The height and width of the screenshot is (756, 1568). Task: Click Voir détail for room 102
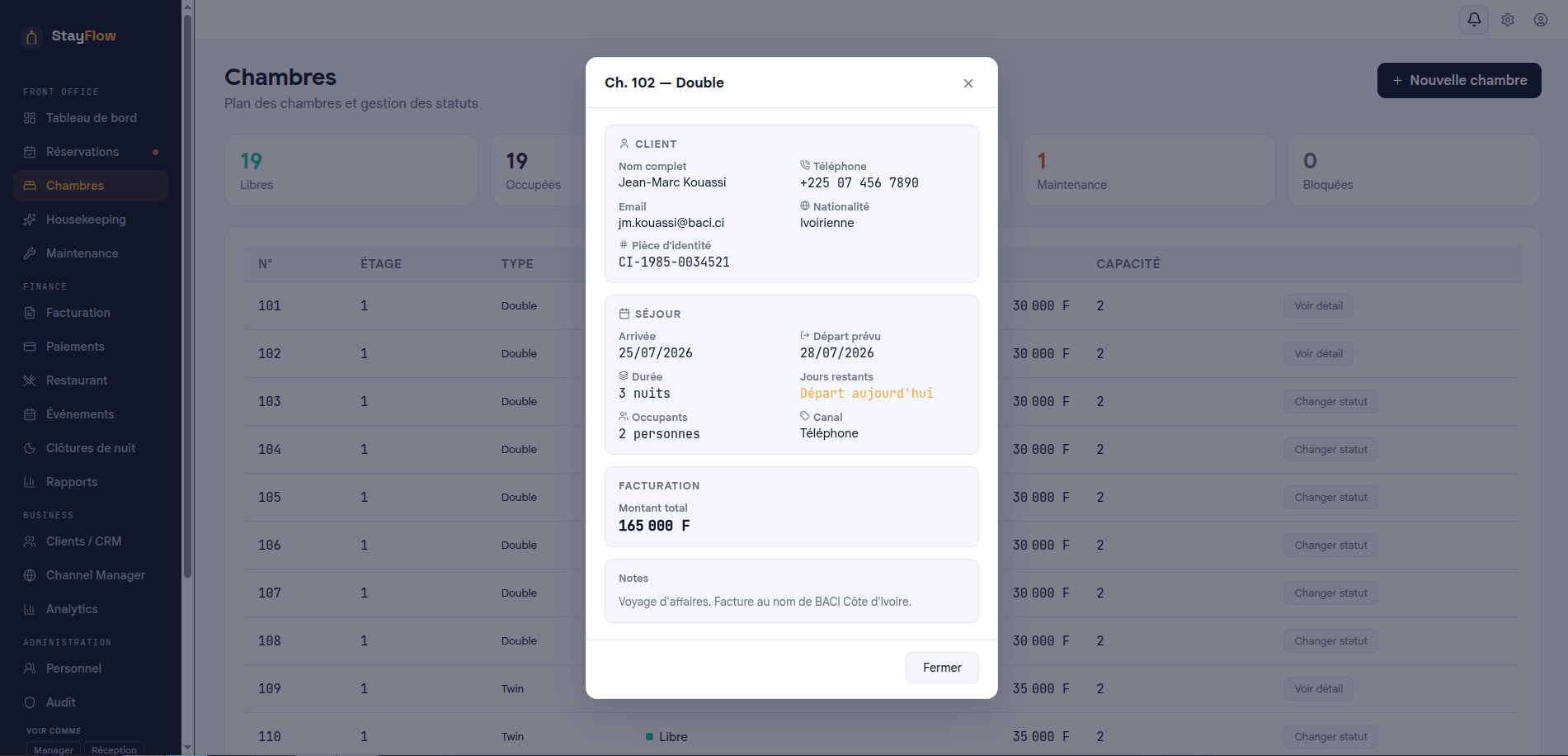(x=1318, y=354)
